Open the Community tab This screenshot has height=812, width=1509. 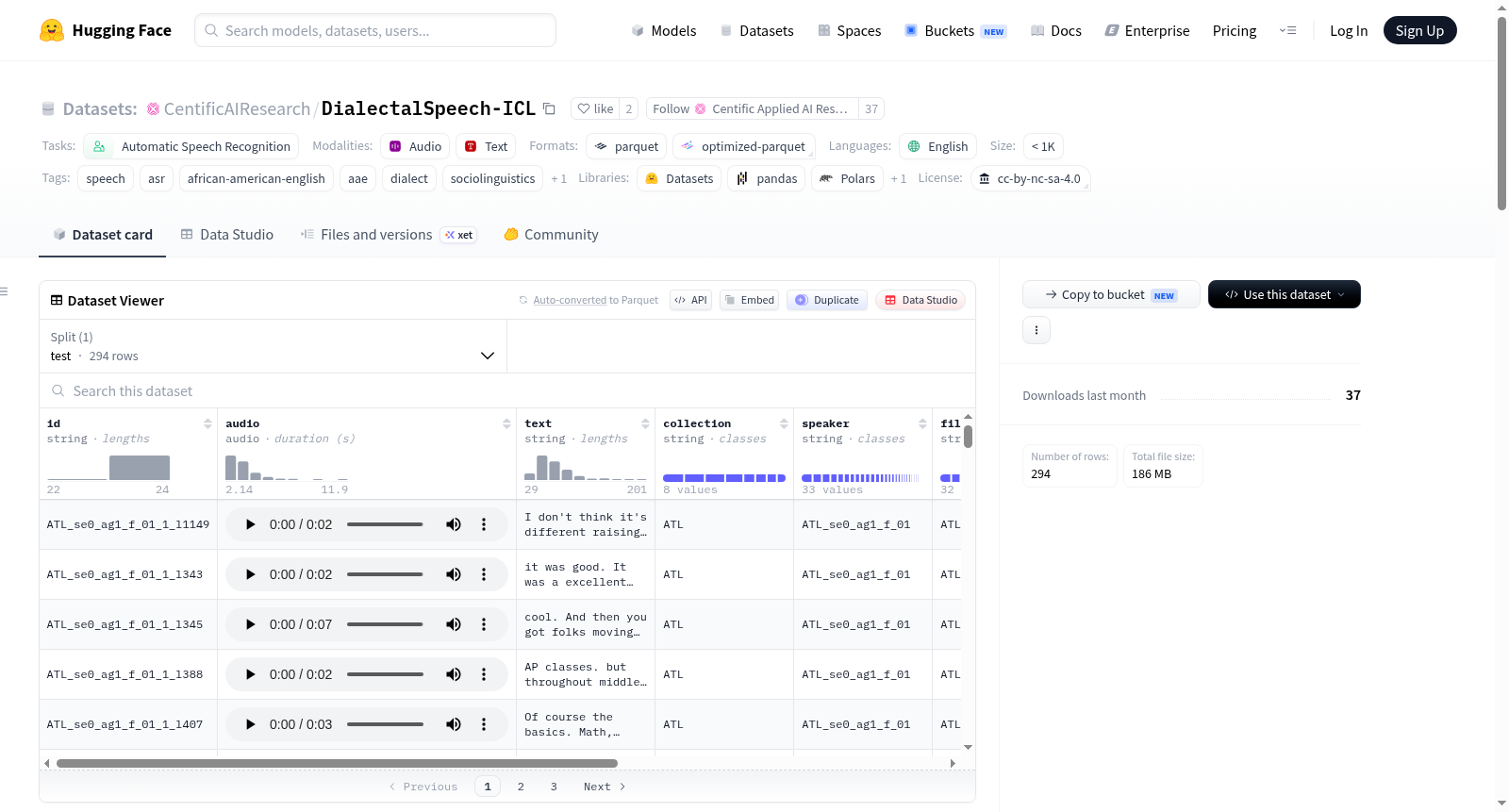coord(551,235)
